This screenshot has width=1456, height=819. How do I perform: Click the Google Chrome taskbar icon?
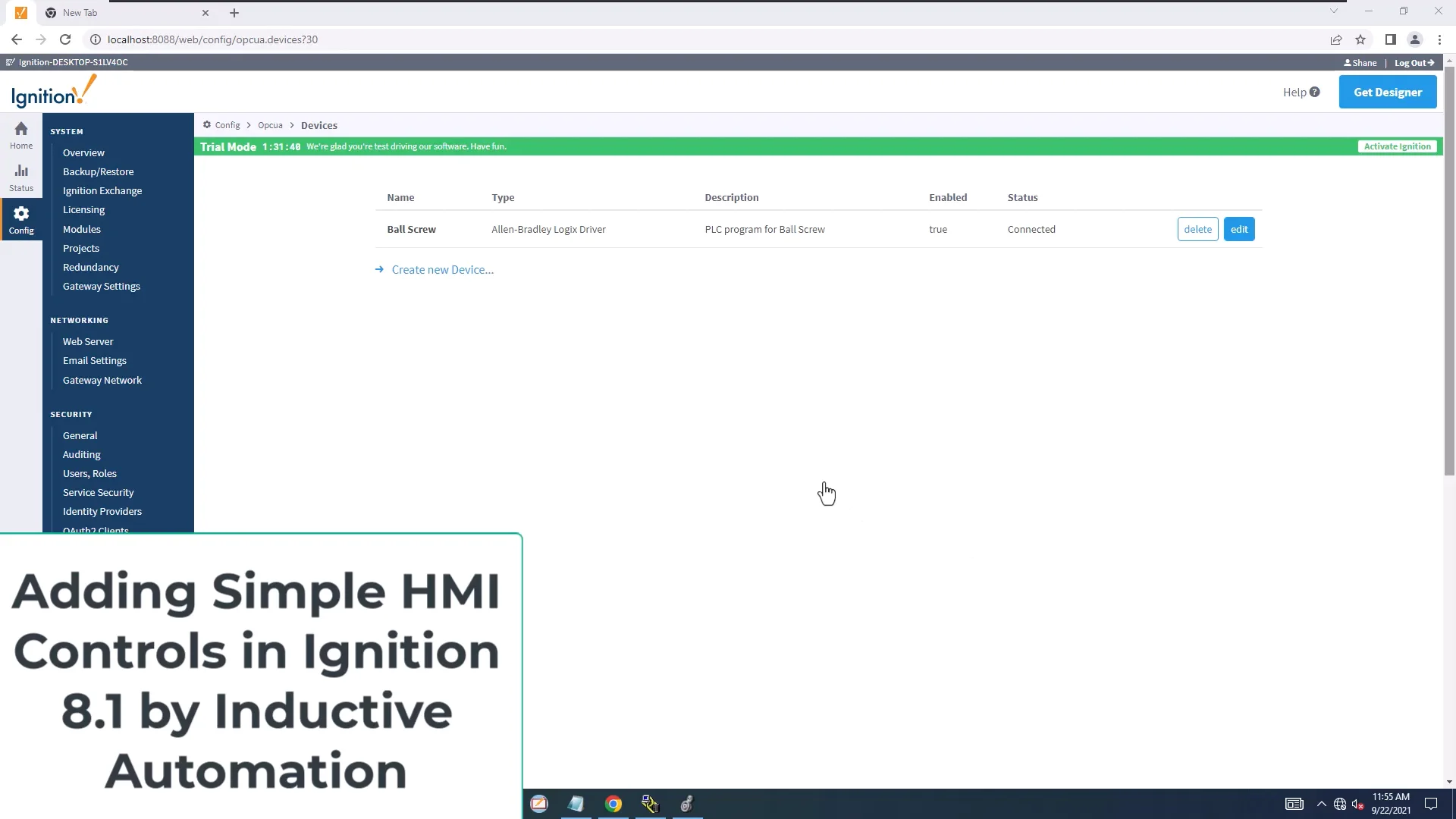[613, 804]
